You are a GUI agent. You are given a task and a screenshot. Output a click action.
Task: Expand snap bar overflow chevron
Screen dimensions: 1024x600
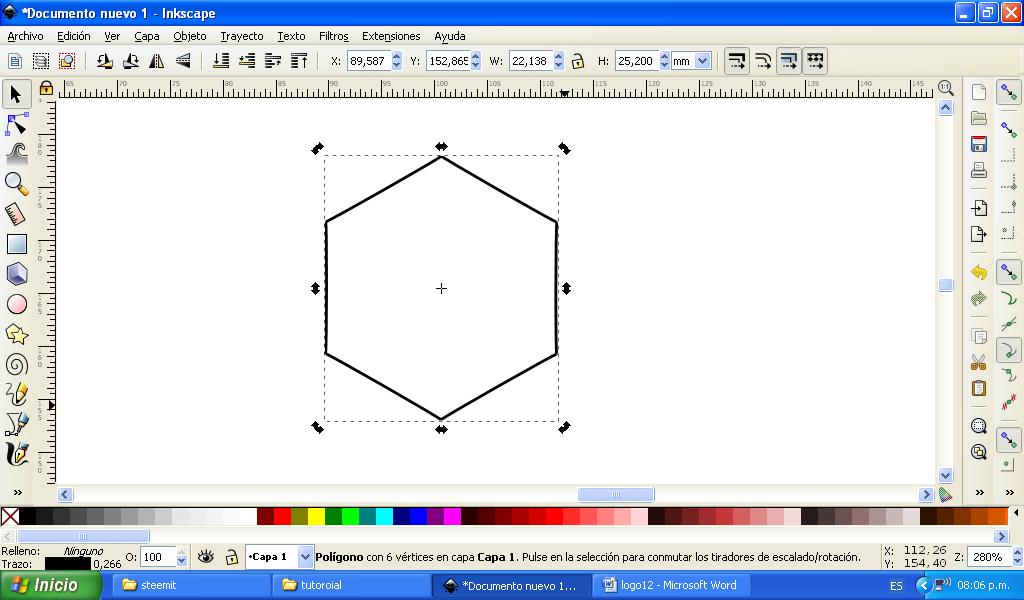(x=1009, y=492)
